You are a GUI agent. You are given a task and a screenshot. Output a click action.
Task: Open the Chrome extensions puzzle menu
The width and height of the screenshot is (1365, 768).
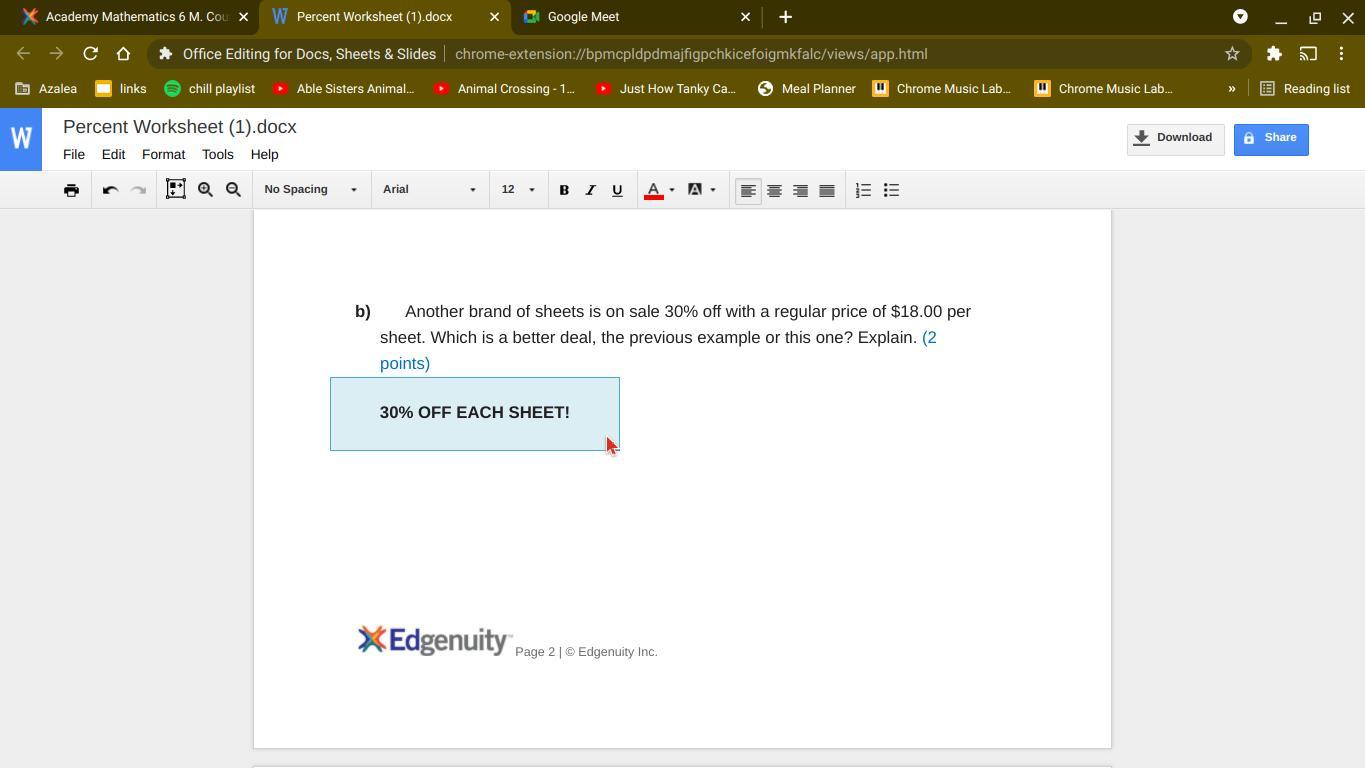click(x=1274, y=54)
